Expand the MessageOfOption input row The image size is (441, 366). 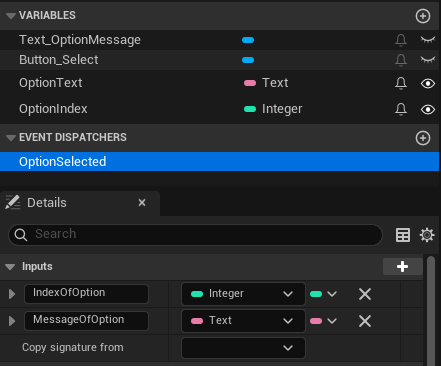click(12, 321)
